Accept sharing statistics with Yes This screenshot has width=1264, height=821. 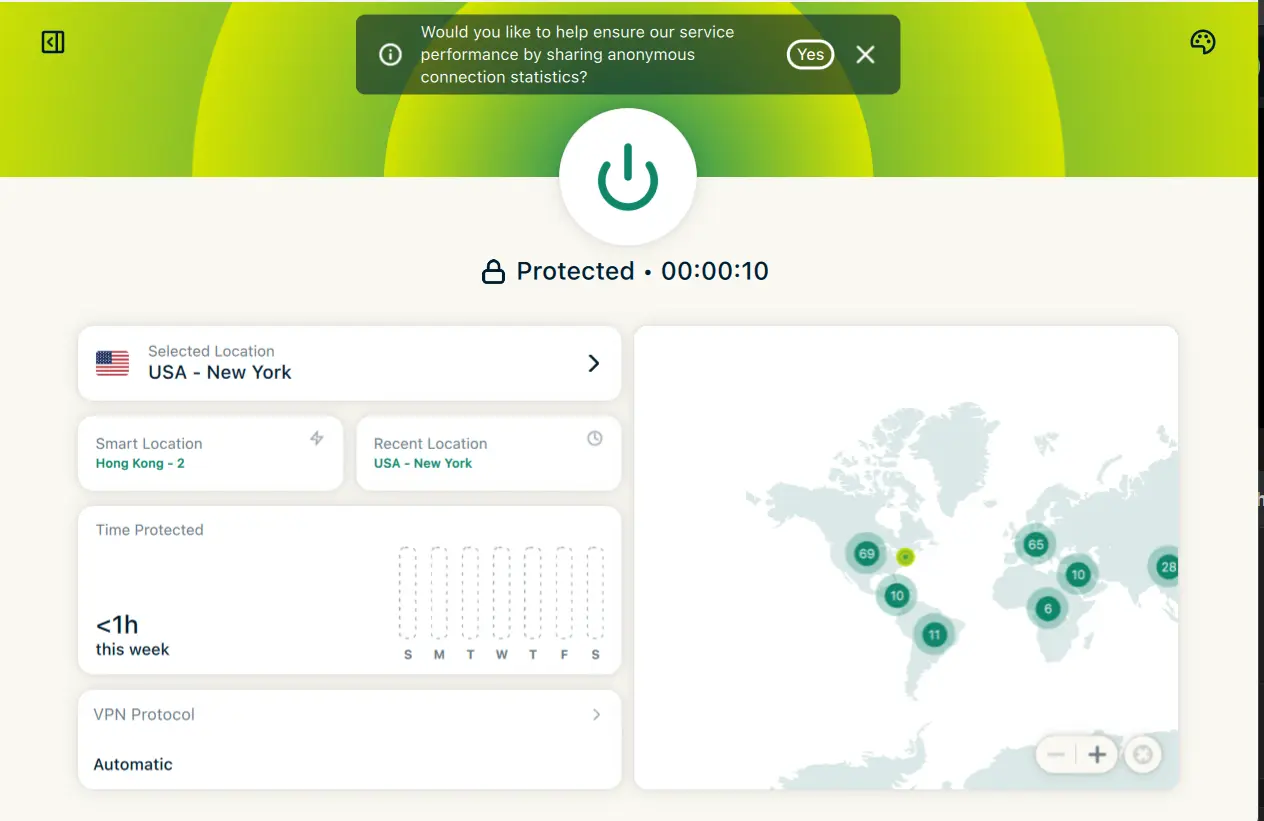coord(810,55)
